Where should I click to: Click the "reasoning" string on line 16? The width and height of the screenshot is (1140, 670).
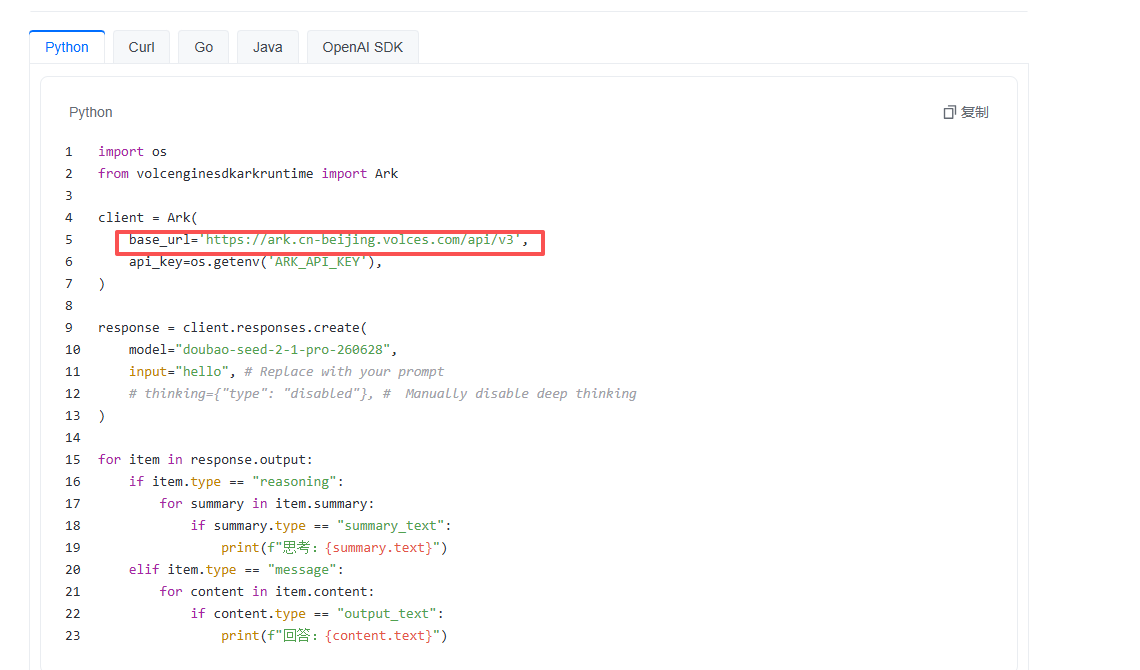coord(294,481)
